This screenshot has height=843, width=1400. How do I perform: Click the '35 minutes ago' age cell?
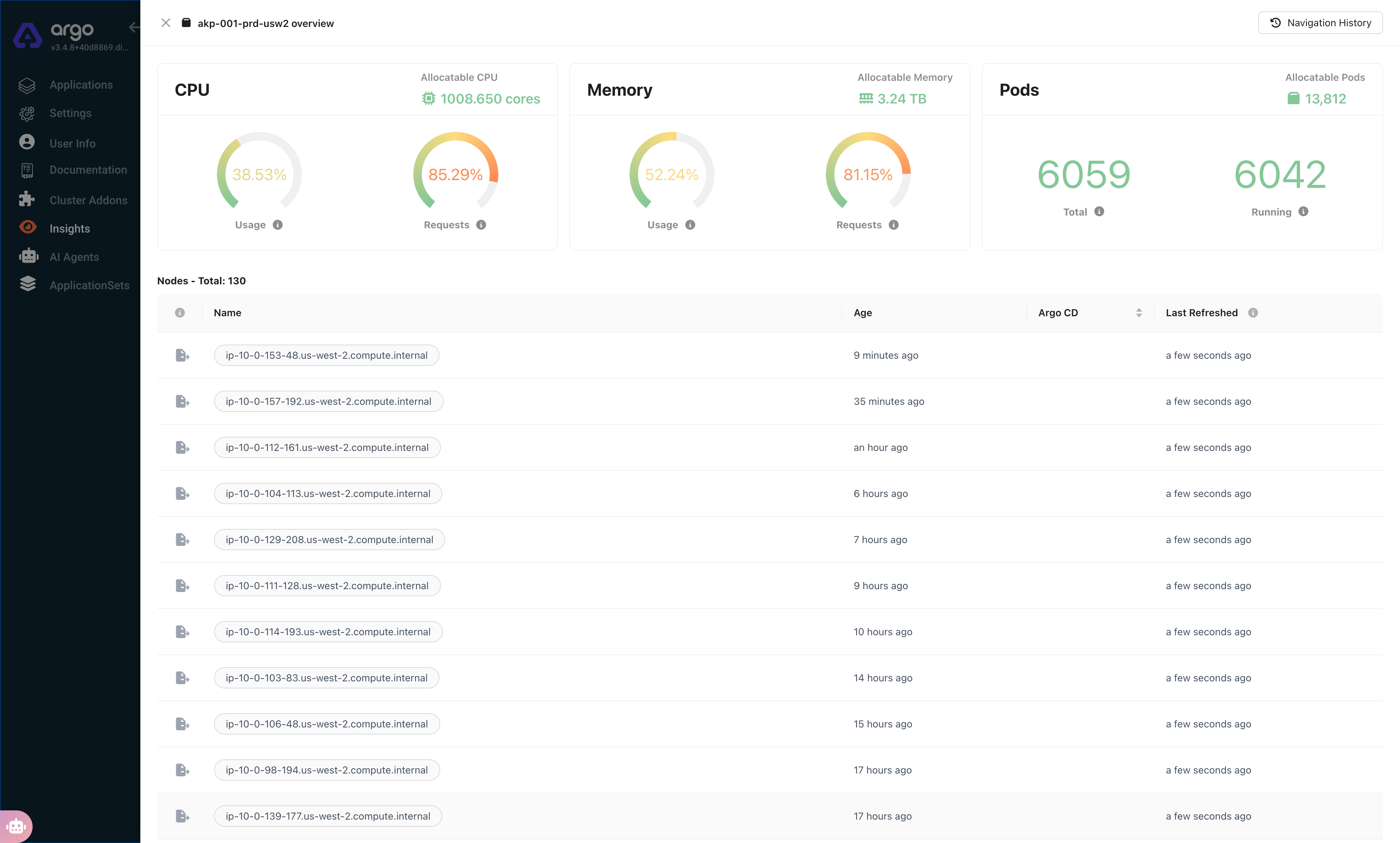tap(888, 401)
